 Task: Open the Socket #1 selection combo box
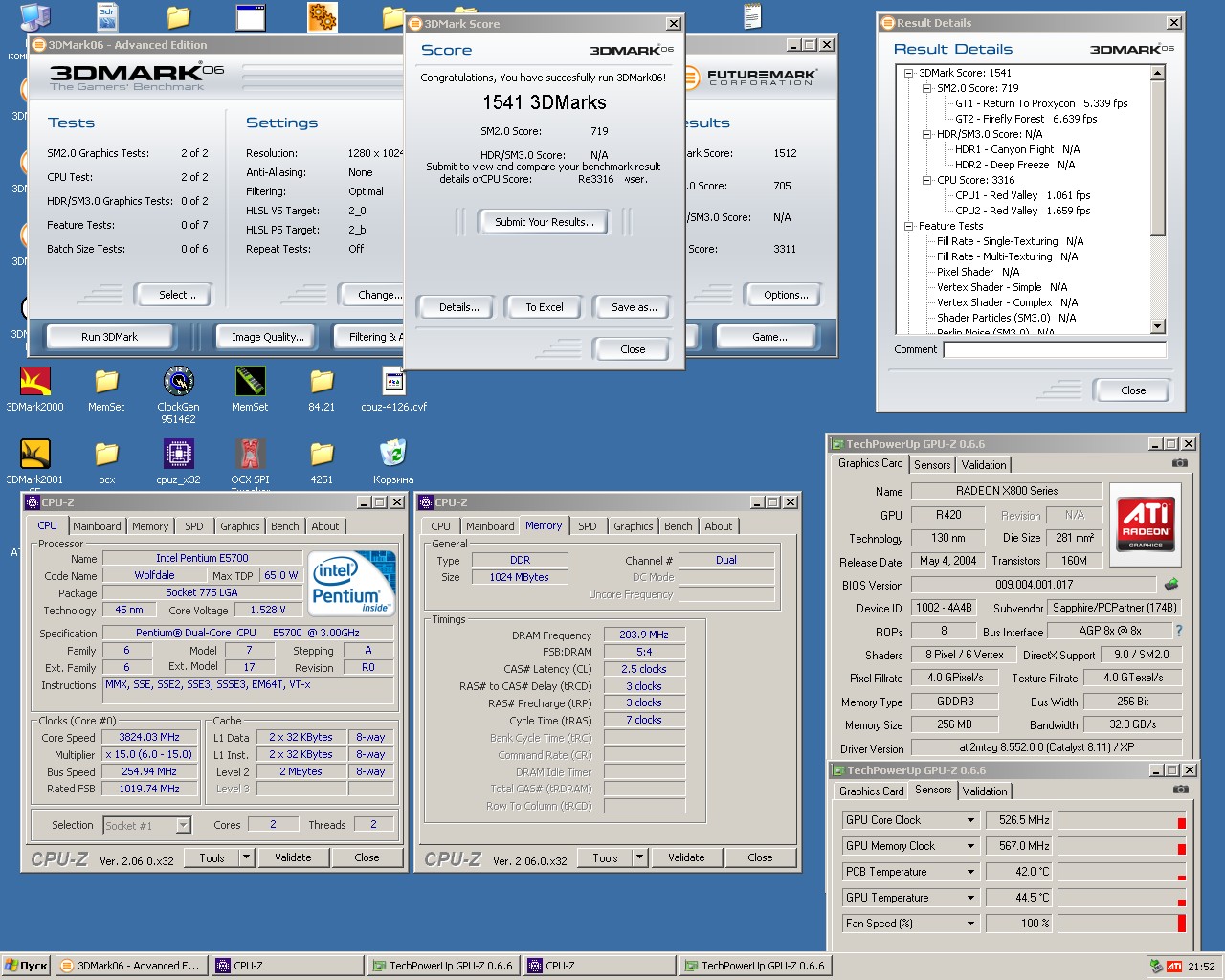[146, 825]
